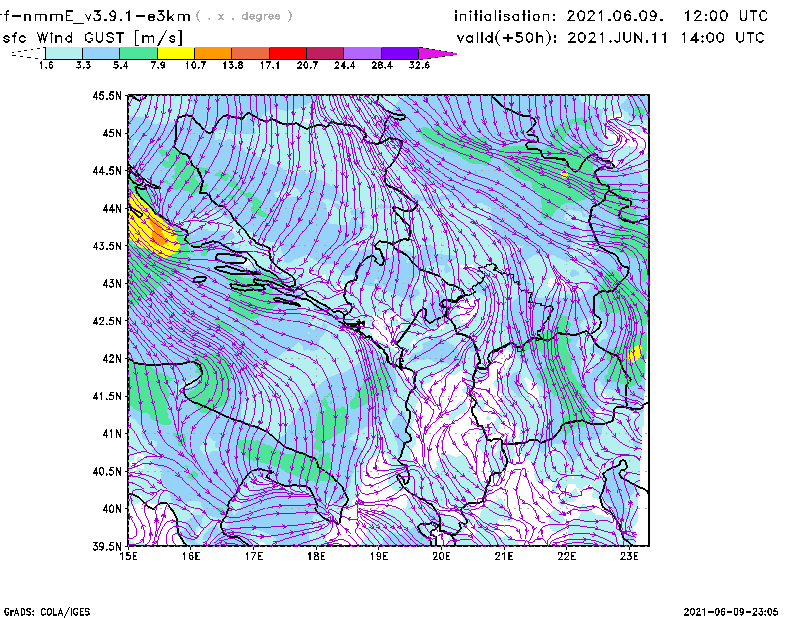Click the legend value 17.1
800x618 pixels.
point(269,65)
